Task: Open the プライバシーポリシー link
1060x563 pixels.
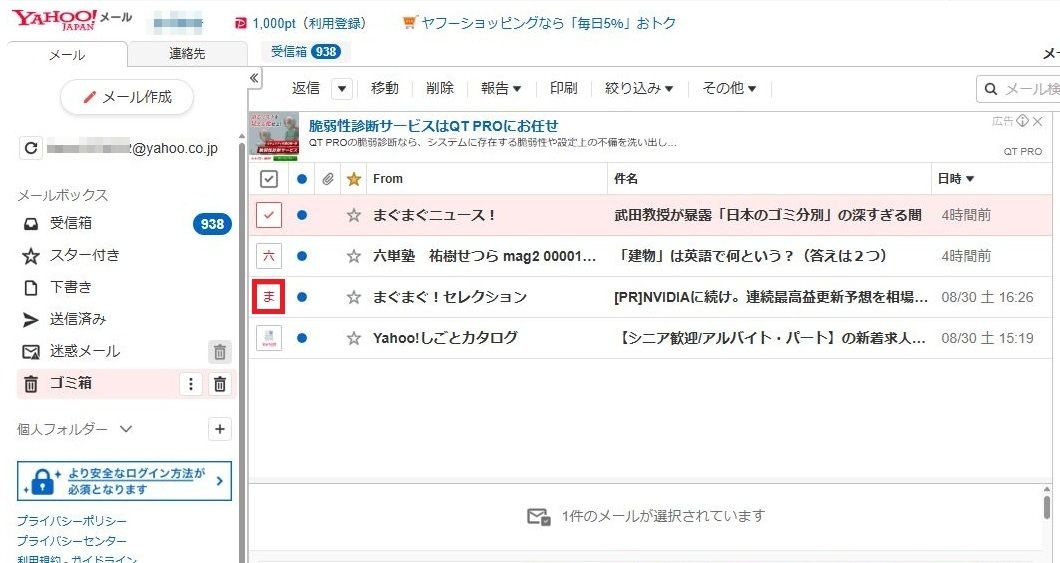Action: pos(71,521)
